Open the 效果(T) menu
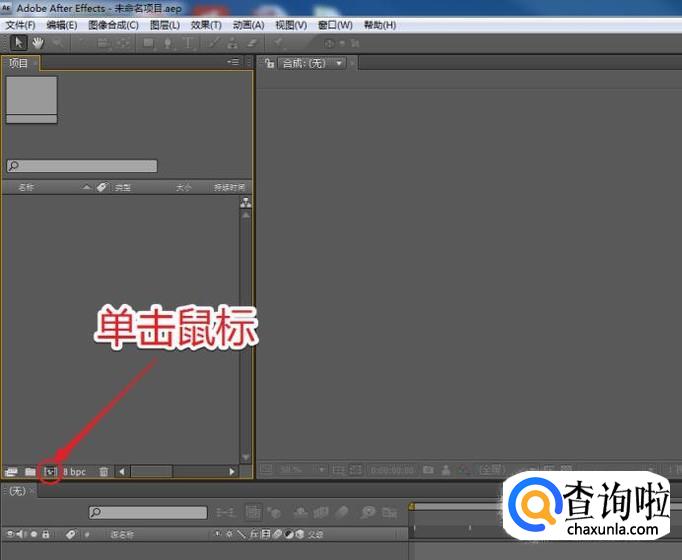 pos(205,25)
